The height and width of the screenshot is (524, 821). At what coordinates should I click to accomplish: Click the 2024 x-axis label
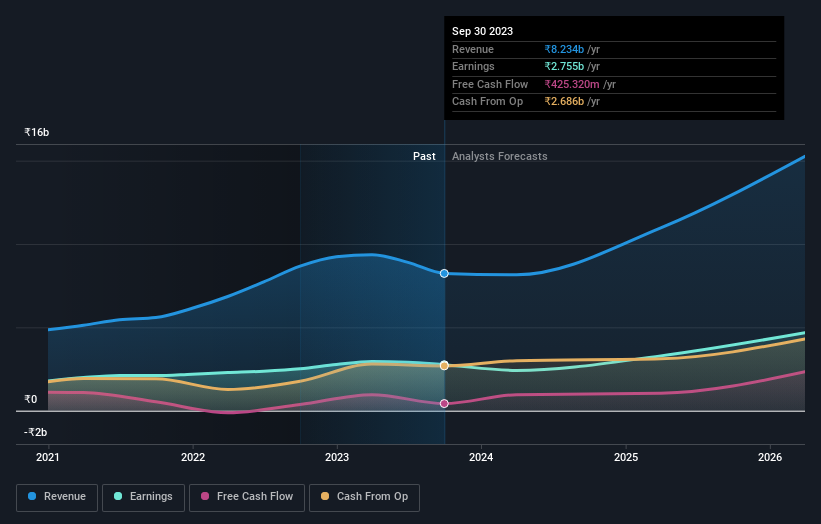click(x=481, y=457)
